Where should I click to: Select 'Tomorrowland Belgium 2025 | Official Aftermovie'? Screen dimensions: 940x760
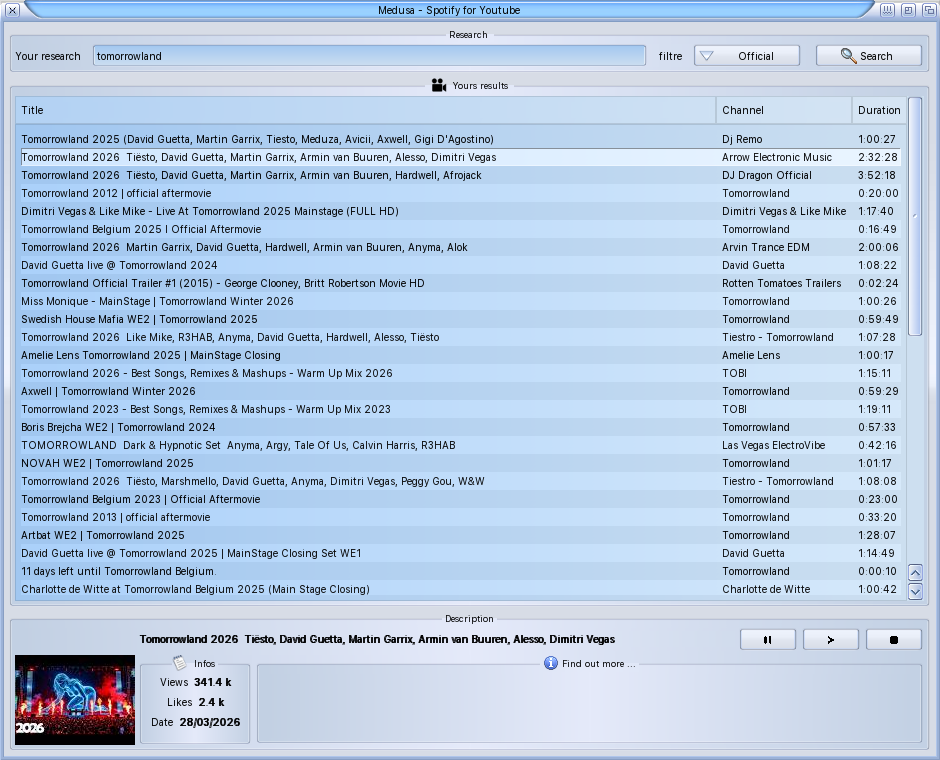pyautogui.click(x=460, y=229)
